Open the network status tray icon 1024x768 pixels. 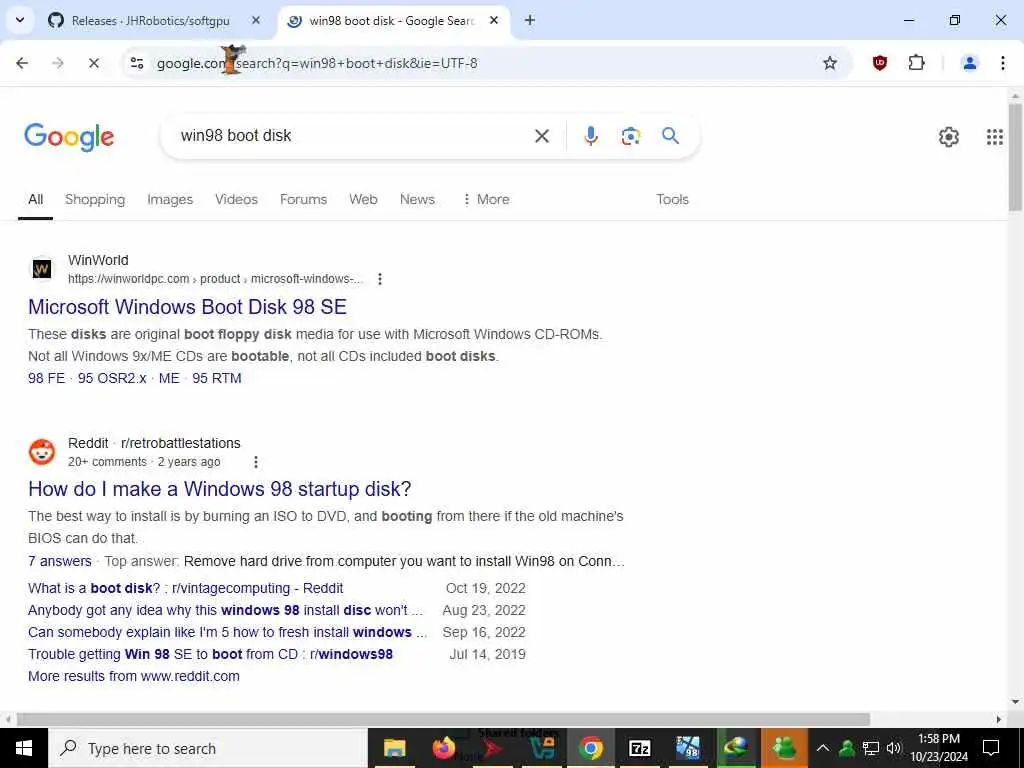click(871, 748)
